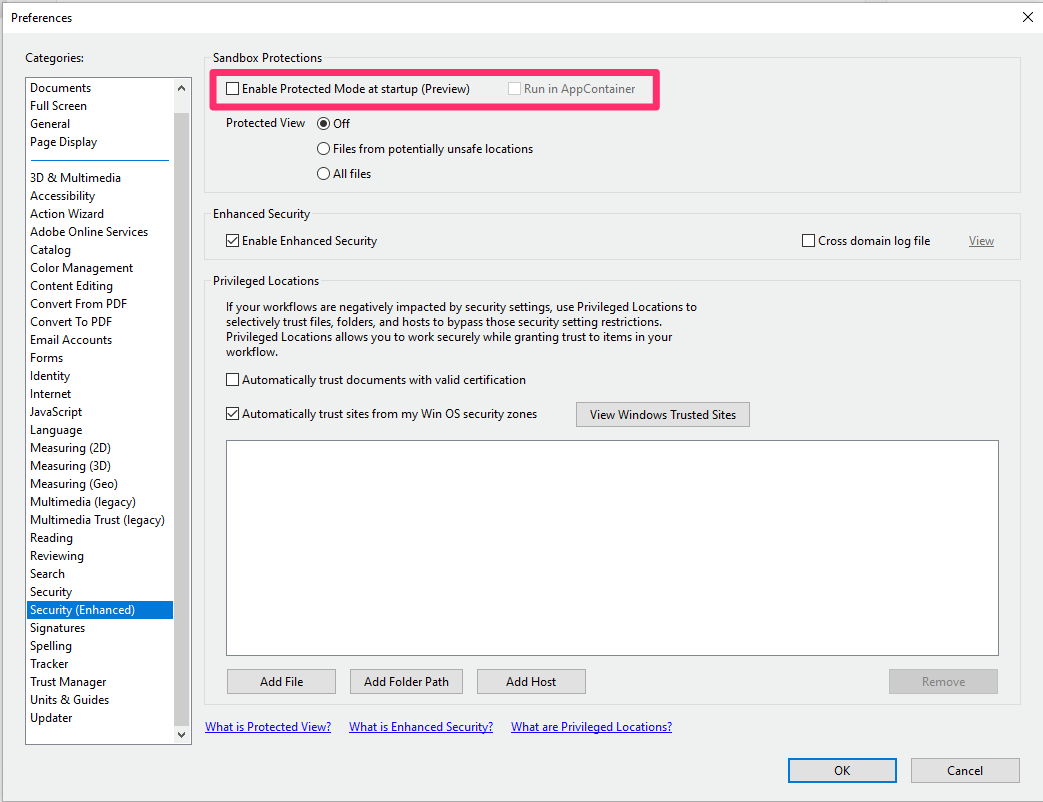1043x802 pixels.
Task: Open Multimedia (legacy) category
Action: (100, 501)
